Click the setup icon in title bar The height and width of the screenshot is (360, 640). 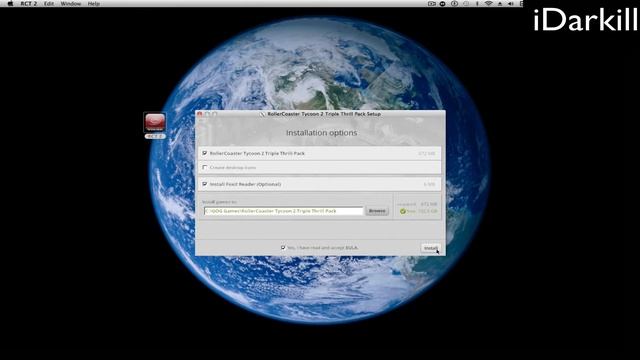262,114
